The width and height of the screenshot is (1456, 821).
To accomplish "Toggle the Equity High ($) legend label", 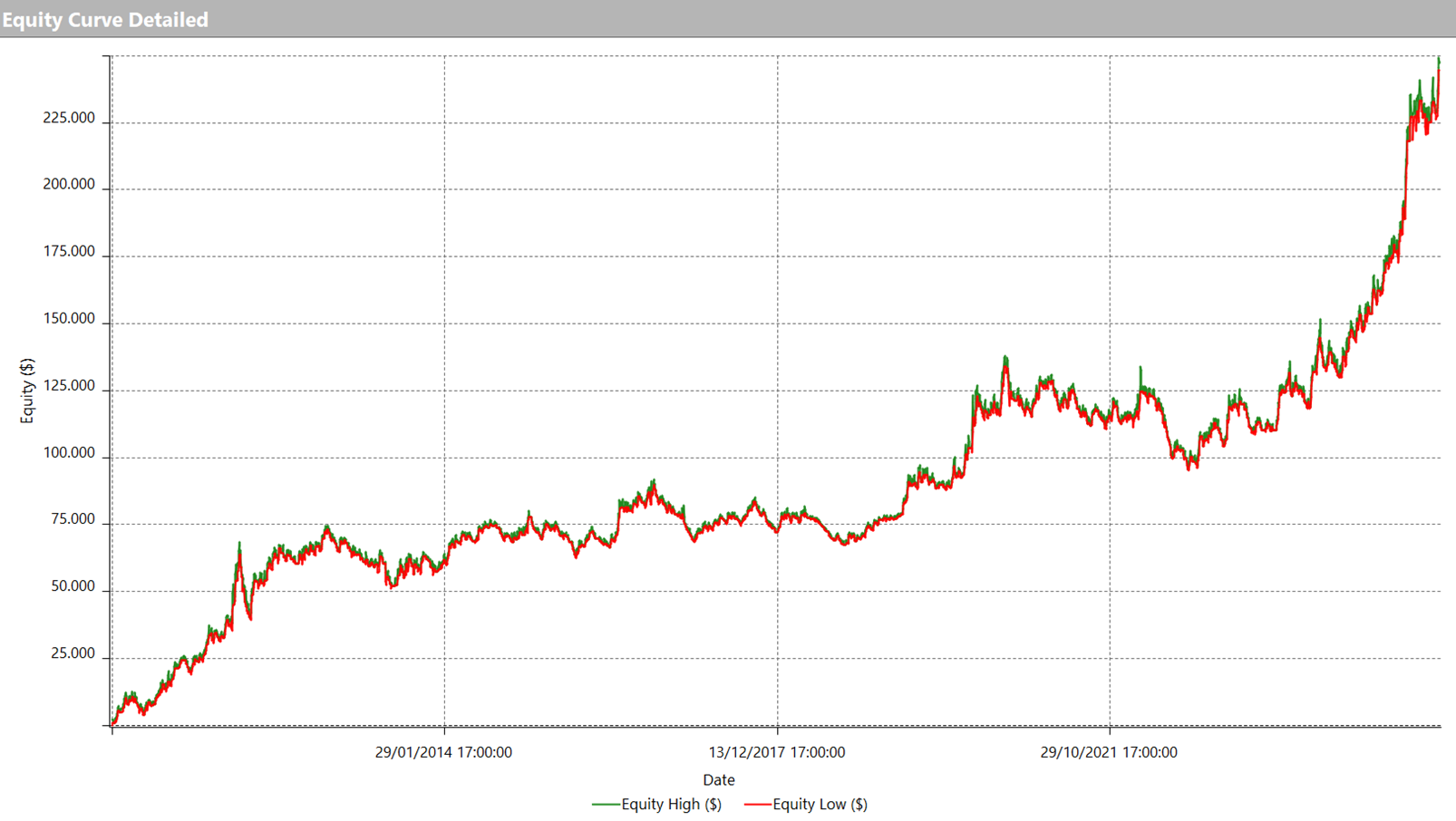I will 671,804.
